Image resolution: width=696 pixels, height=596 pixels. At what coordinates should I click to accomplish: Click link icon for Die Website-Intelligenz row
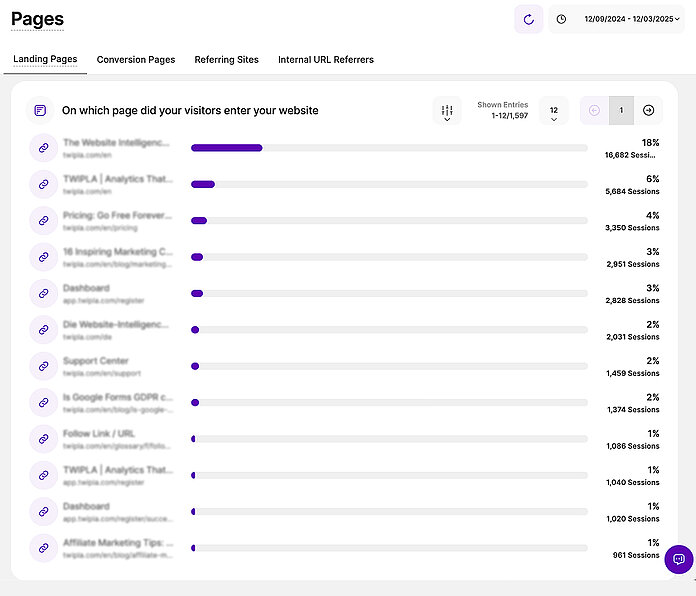43,330
